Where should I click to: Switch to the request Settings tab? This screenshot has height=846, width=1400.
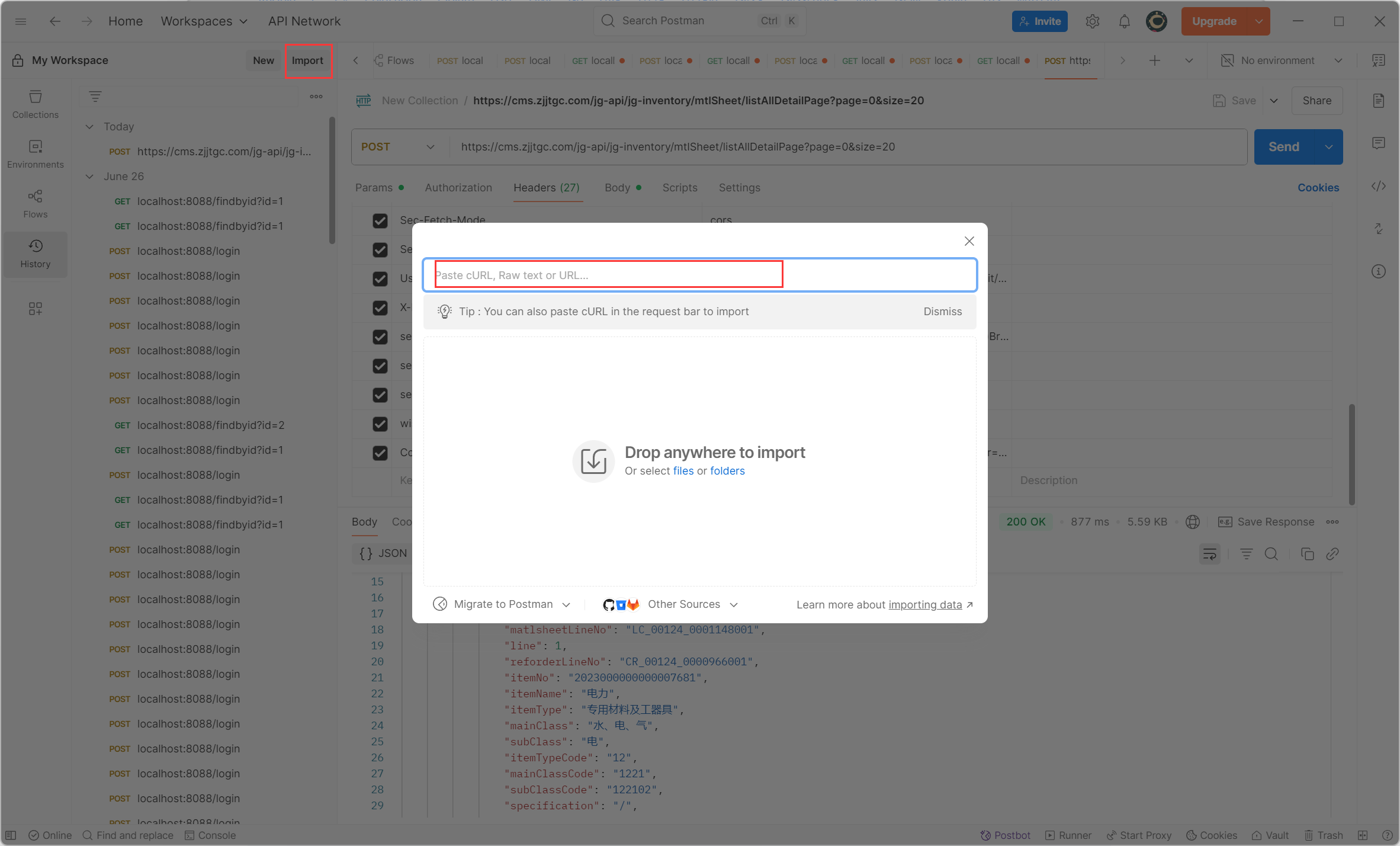pyautogui.click(x=740, y=188)
